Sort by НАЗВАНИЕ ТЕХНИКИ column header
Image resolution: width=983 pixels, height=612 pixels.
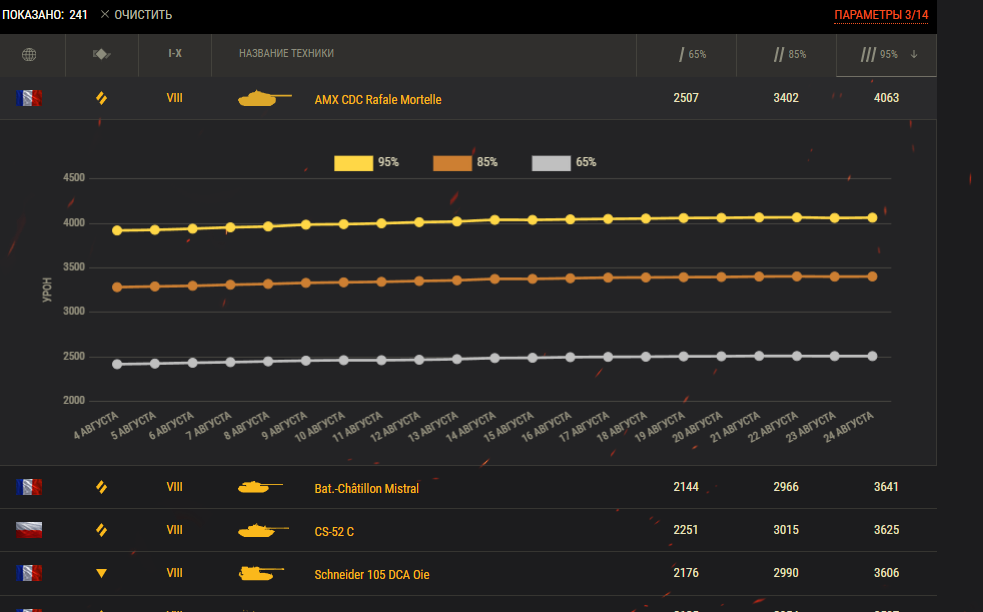286,54
